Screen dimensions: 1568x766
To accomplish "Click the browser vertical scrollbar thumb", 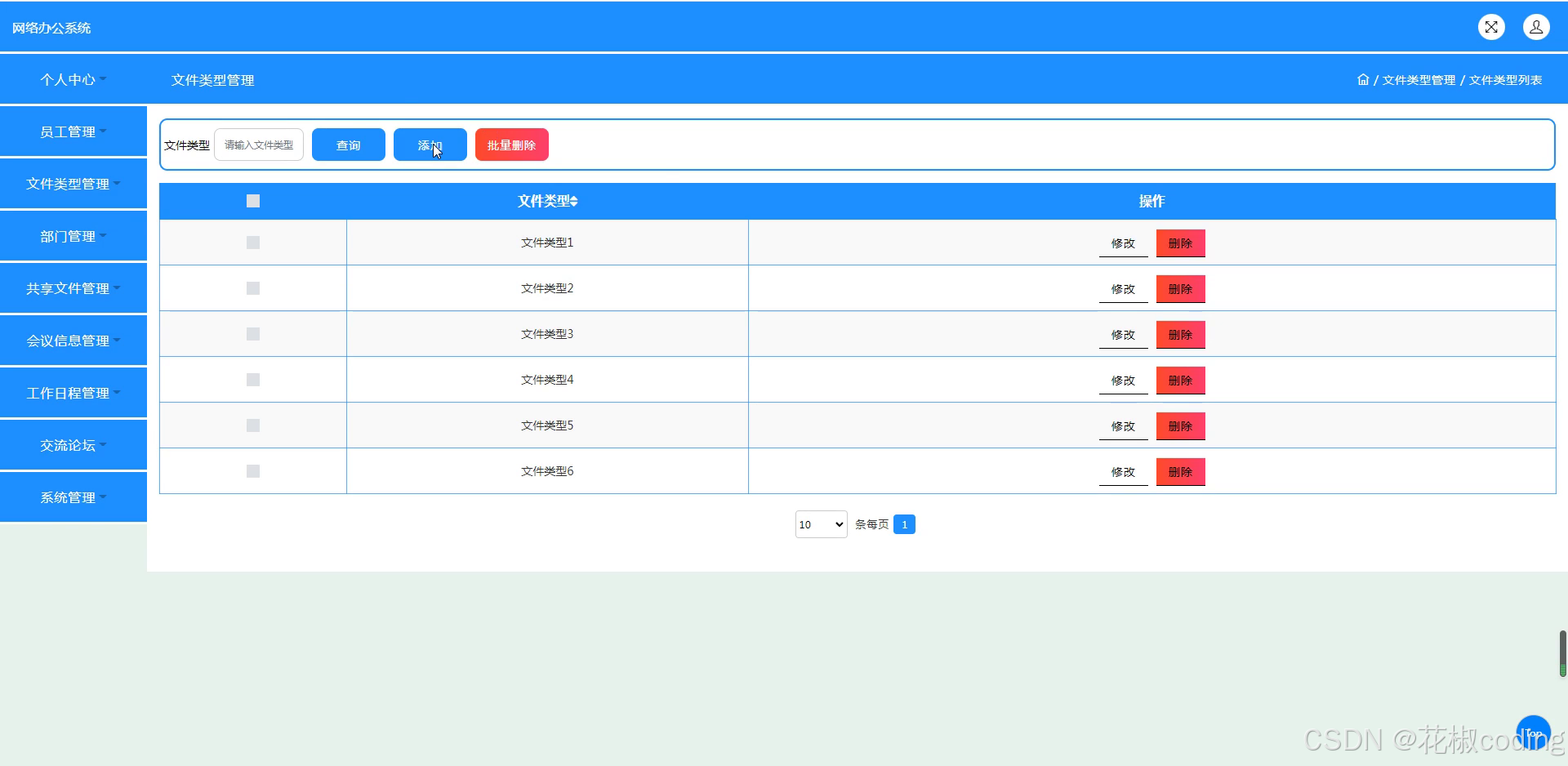I will click(x=1563, y=653).
